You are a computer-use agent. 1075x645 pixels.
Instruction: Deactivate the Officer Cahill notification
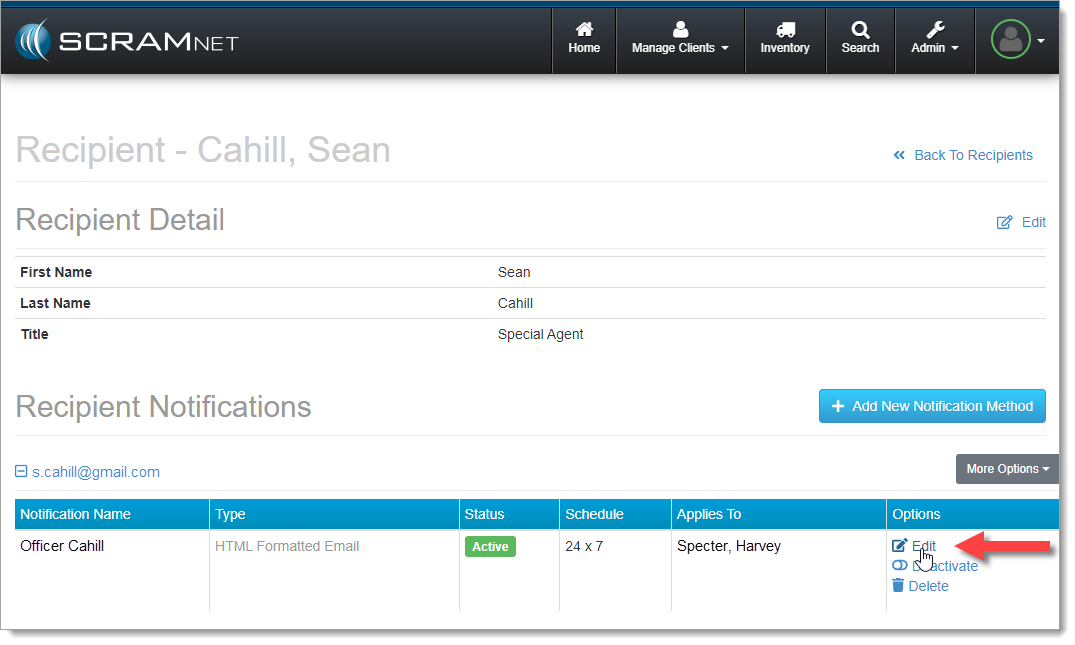click(944, 566)
